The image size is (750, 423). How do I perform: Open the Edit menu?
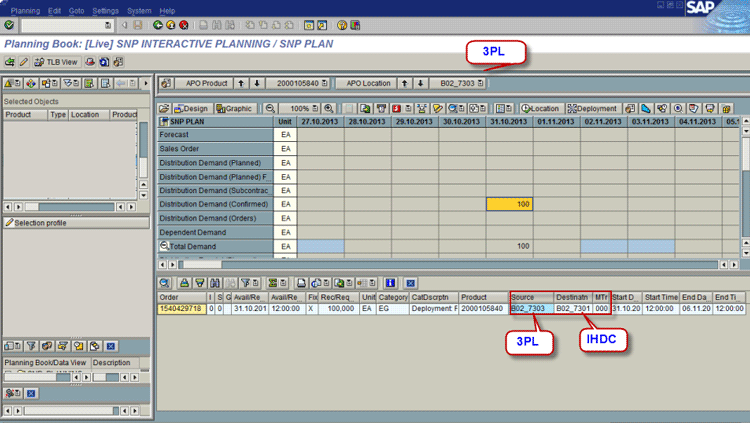pos(54,11)
